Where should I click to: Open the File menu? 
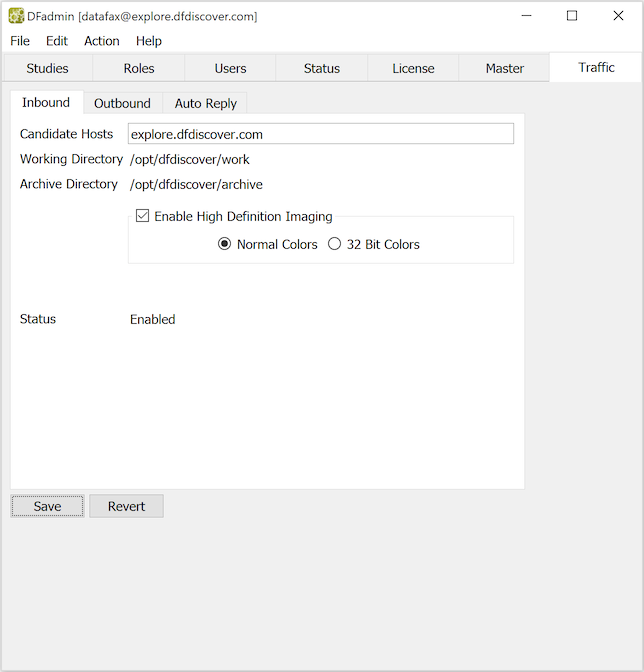tap(20, 41)
